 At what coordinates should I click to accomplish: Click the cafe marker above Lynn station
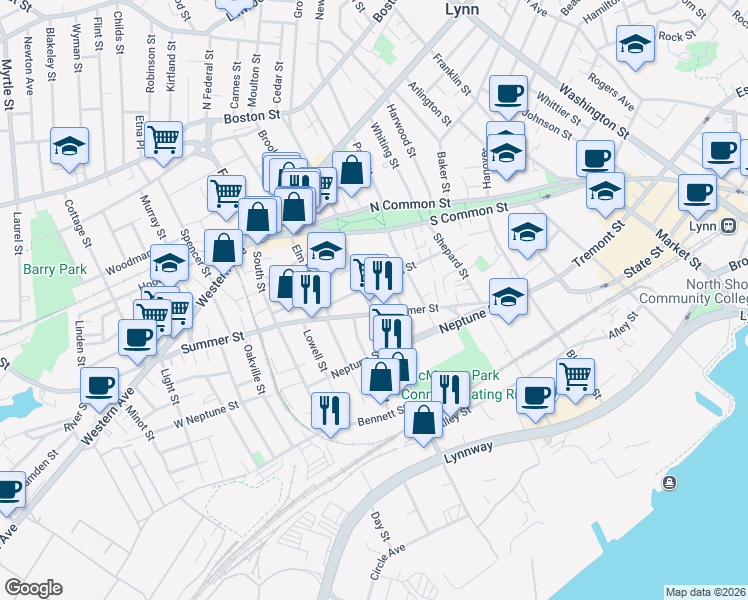coord(697,197)
